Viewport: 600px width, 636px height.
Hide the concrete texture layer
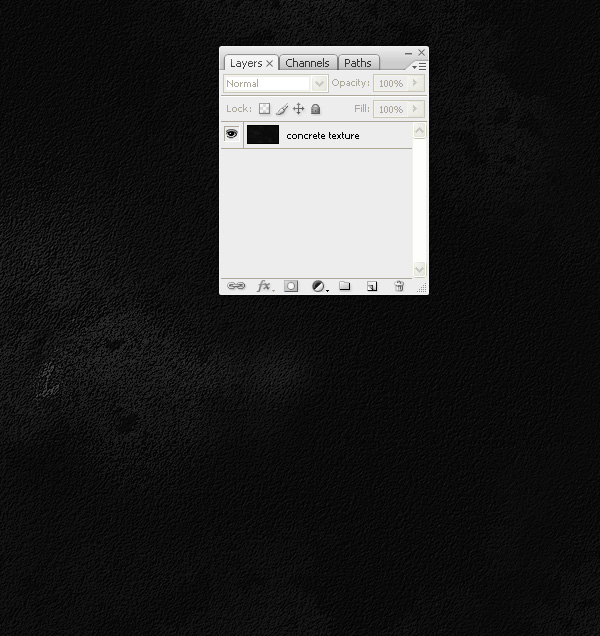(x=232, y=134)
